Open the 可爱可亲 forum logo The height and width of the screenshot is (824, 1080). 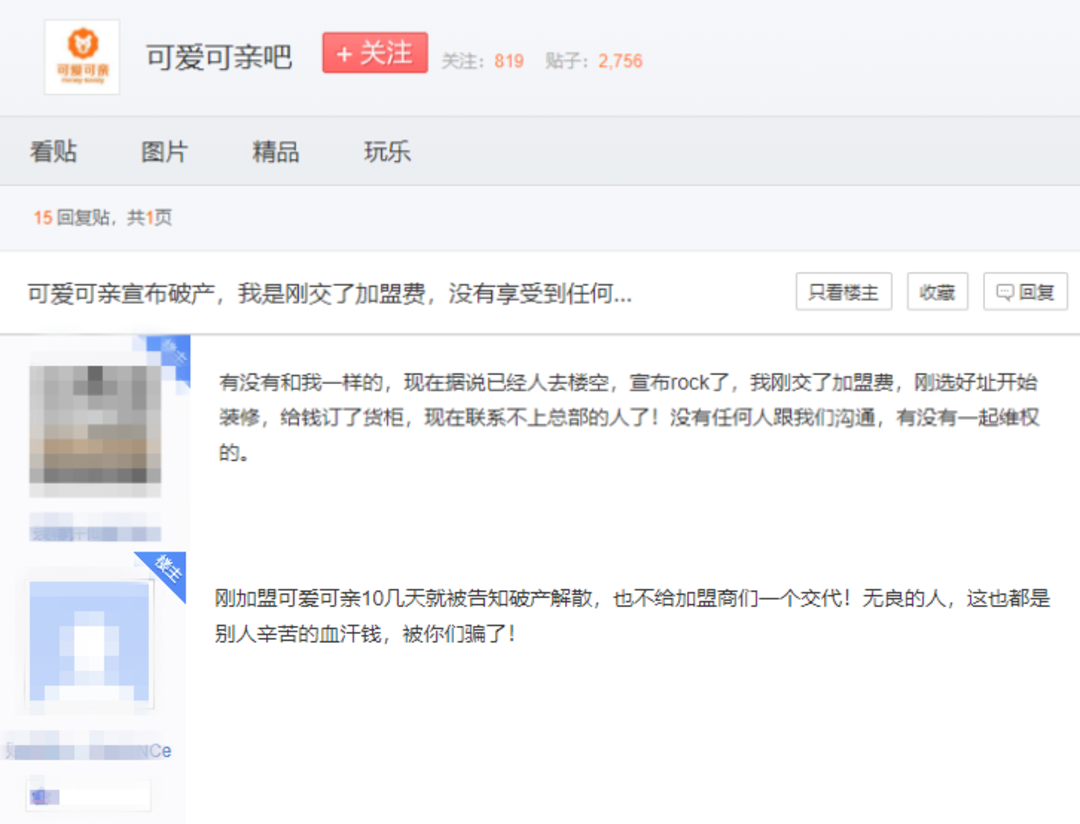pyautogui.click(x=82, y=57)
